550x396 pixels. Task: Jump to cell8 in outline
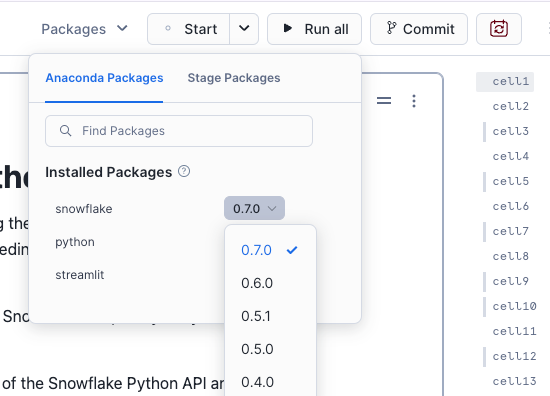point(510,256)
